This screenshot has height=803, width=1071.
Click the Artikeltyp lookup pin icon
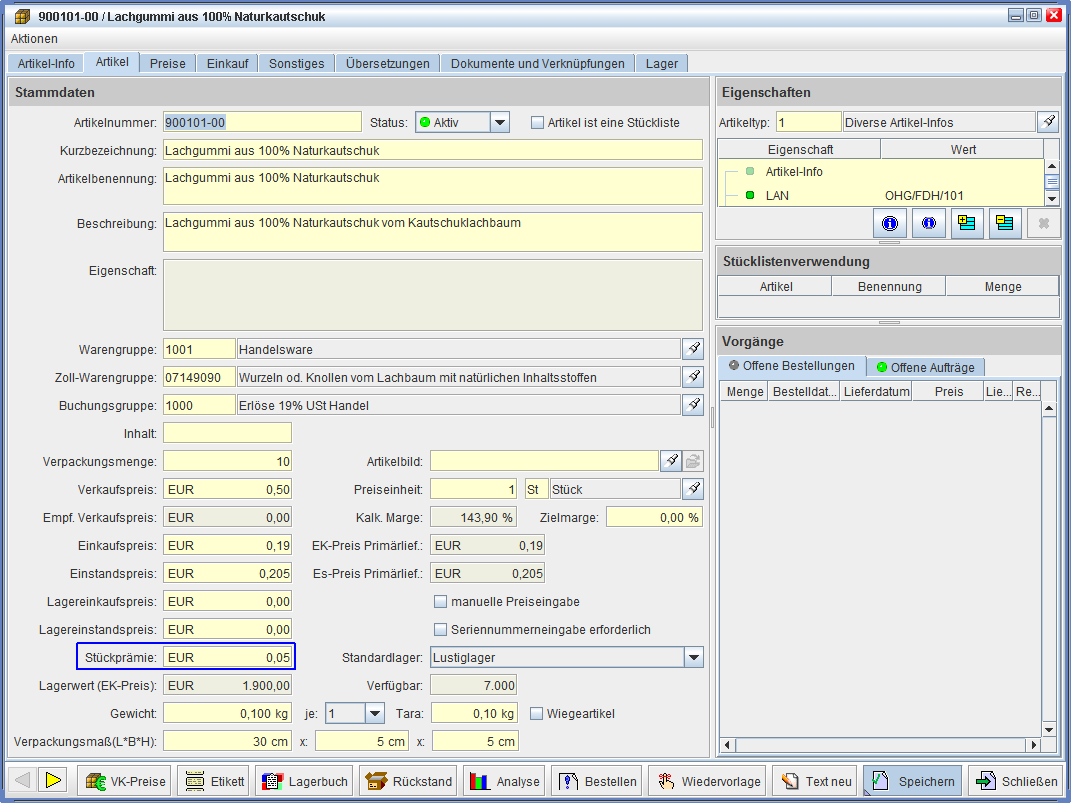tap(1046, 122)
